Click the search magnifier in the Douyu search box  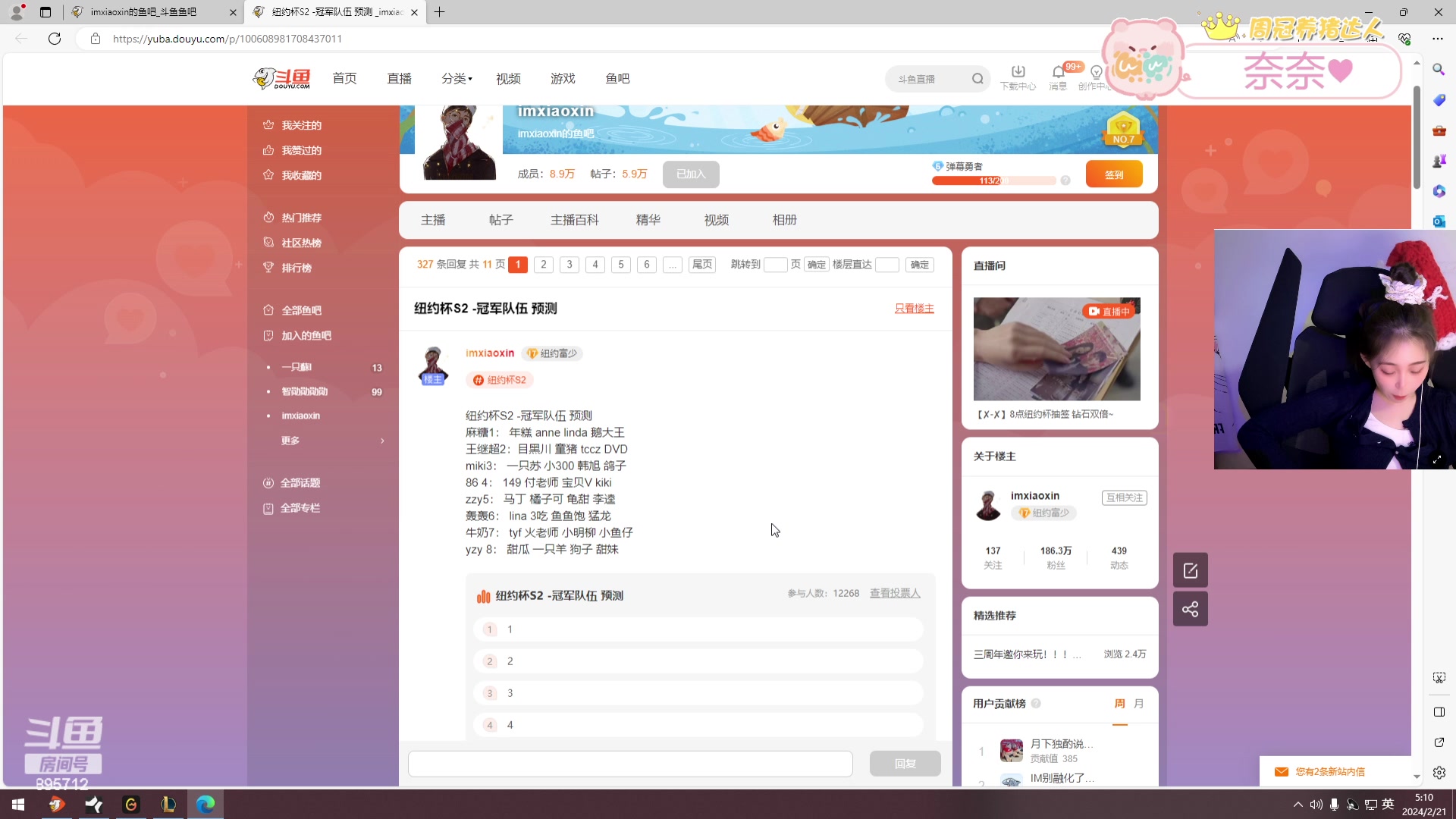(977, 79)
